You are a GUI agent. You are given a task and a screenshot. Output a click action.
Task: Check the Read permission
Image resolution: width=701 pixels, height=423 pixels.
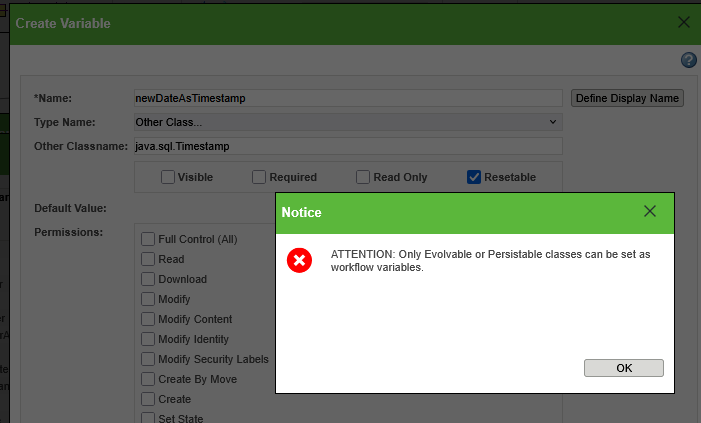tap(148, 259)
